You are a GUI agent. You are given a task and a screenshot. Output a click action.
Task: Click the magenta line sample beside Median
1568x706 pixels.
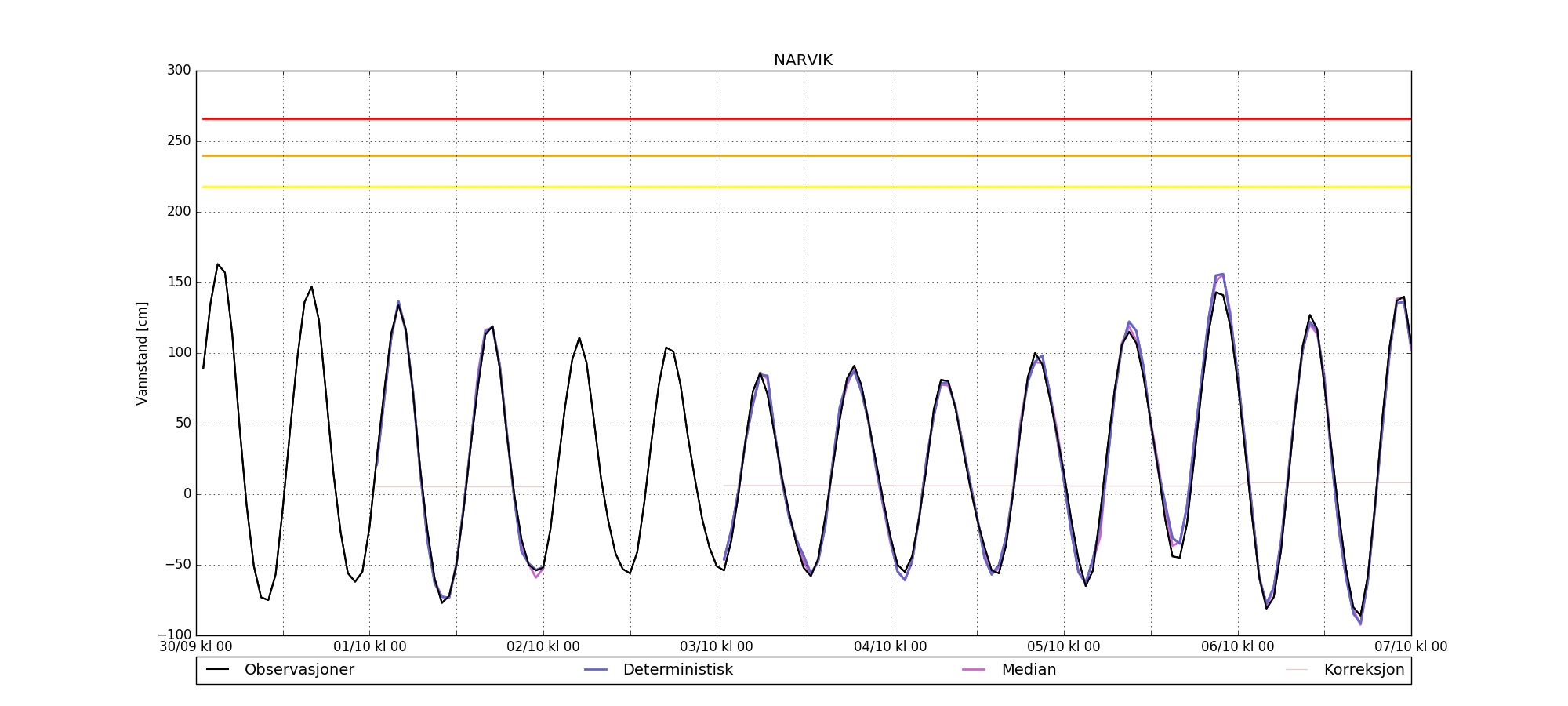coord(974,670)
